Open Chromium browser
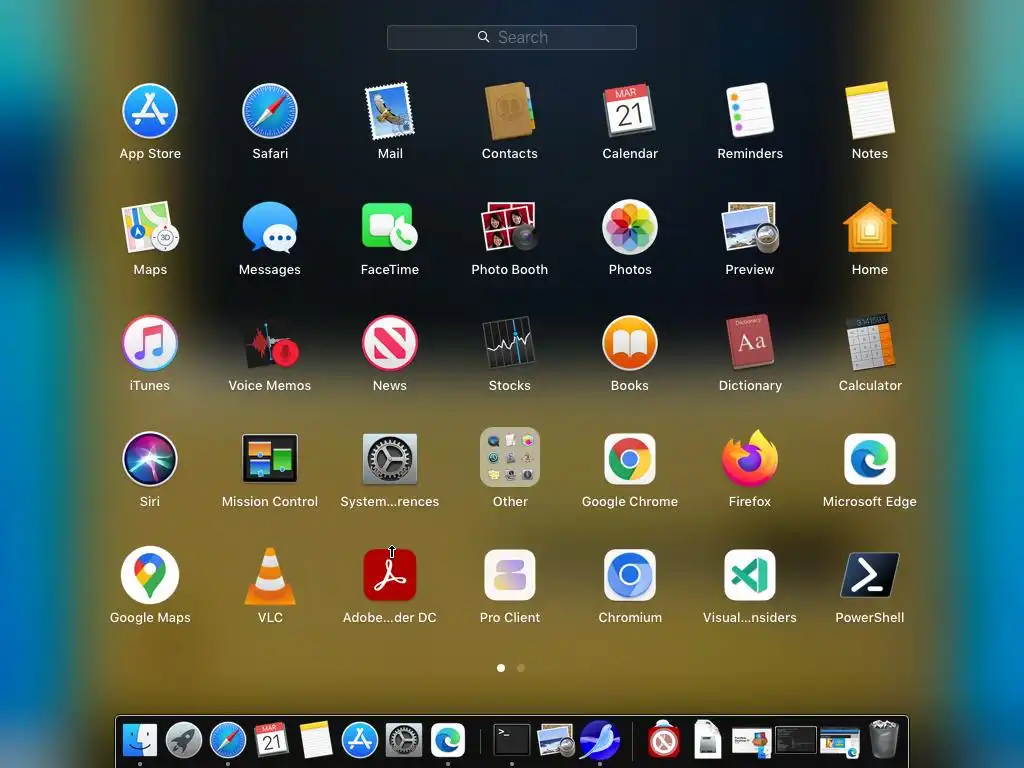The image size is (1024, 768). (x=630, y=575)
